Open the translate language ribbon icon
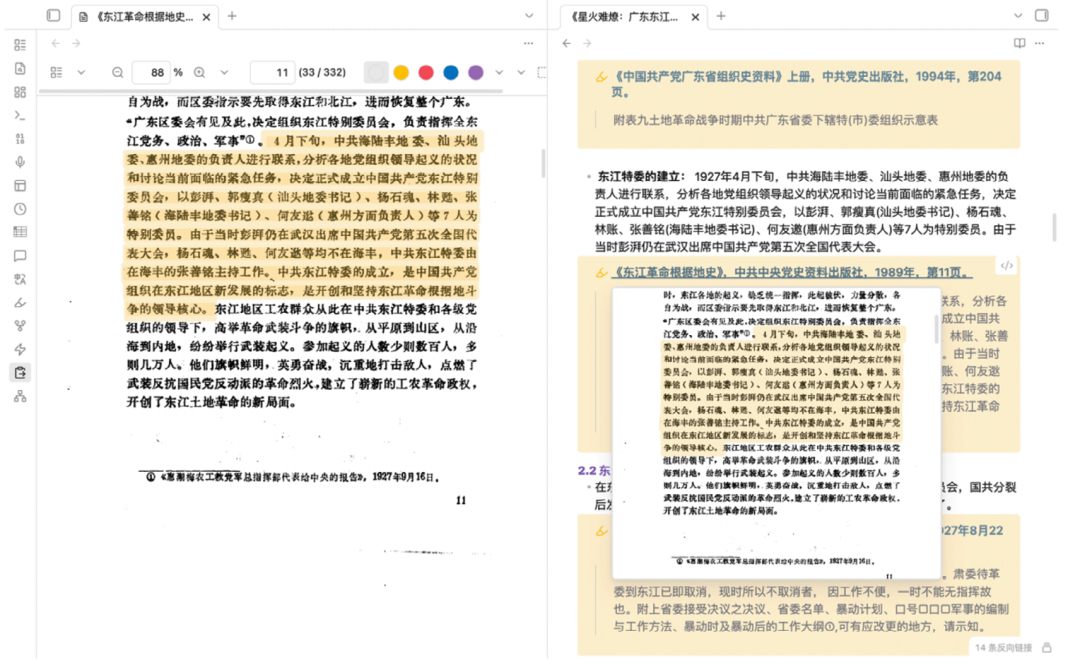The image size is (1080, 670). point(20,280)
